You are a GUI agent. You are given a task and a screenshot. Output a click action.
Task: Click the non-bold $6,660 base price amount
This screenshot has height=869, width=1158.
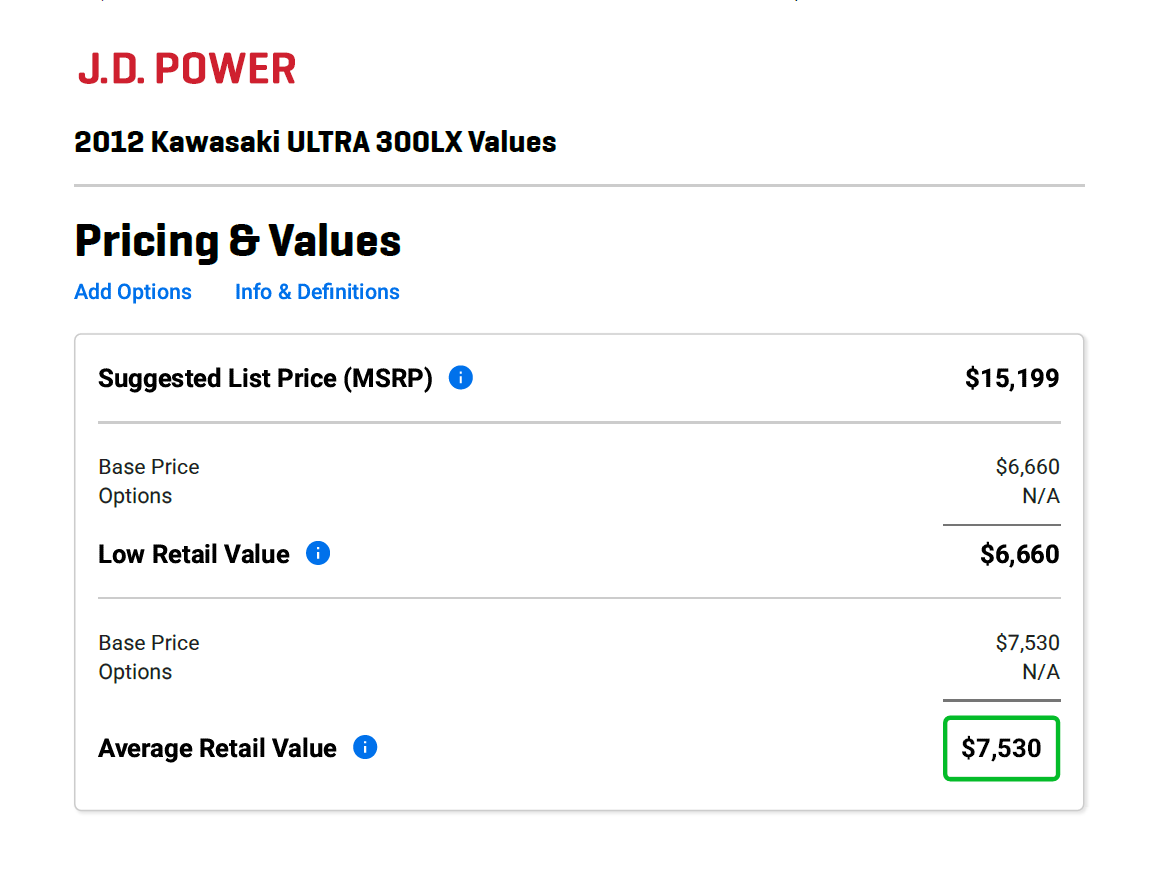(x=1027, y=467)
